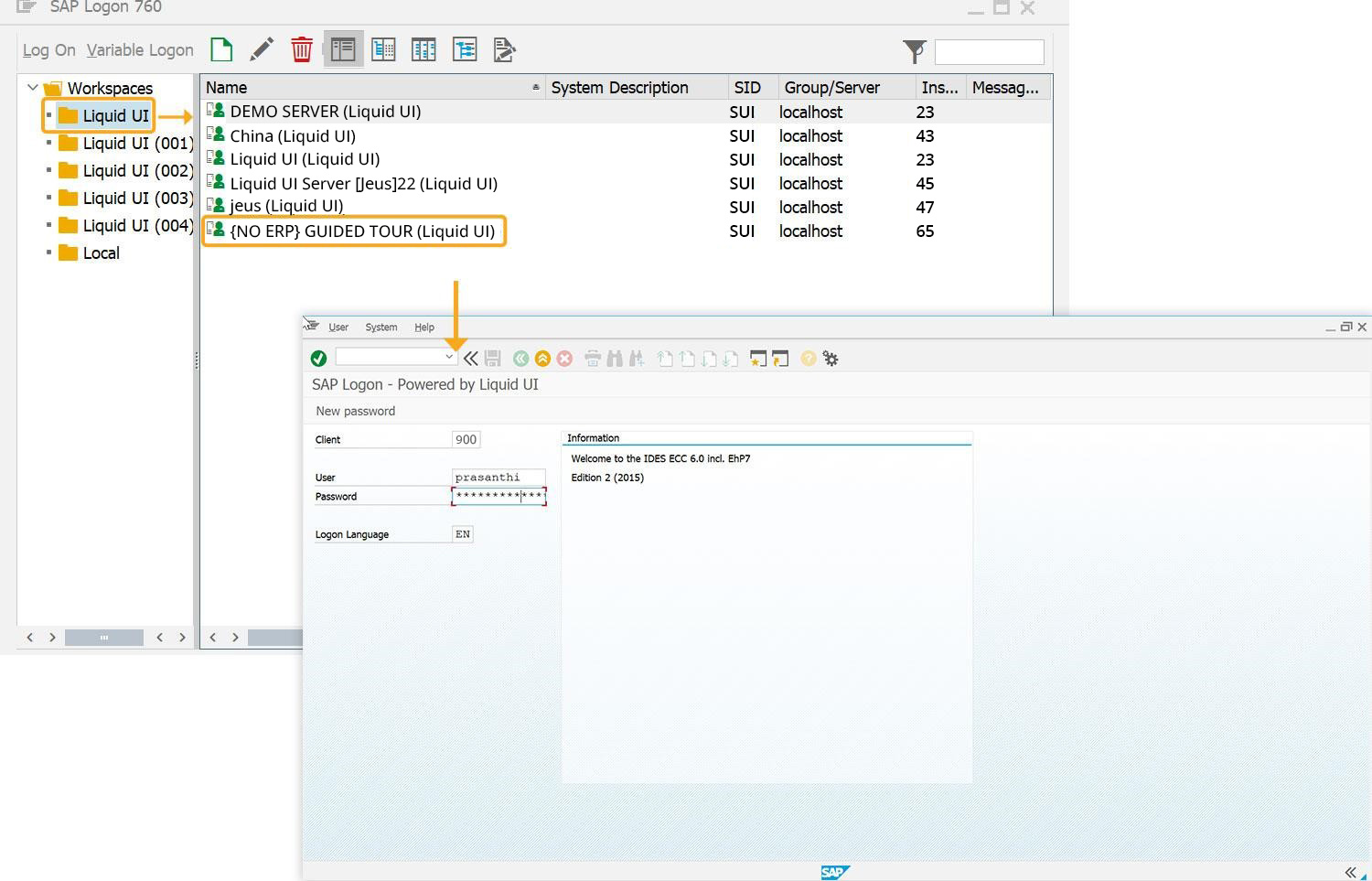1372x881 pixels.
Task: Click the green Back icon
Action: pos(520,359)
